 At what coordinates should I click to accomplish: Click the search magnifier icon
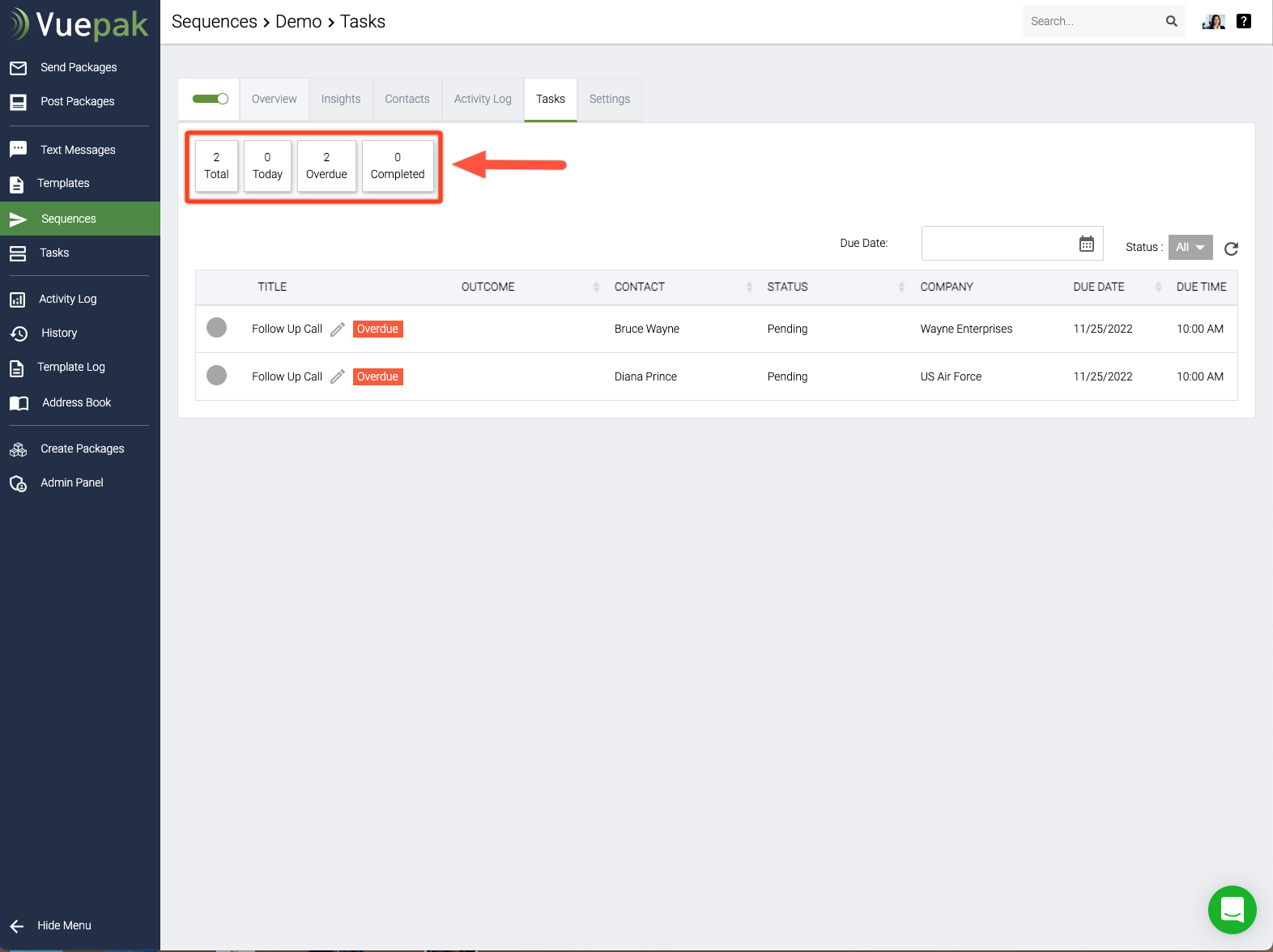point(1171,22)
